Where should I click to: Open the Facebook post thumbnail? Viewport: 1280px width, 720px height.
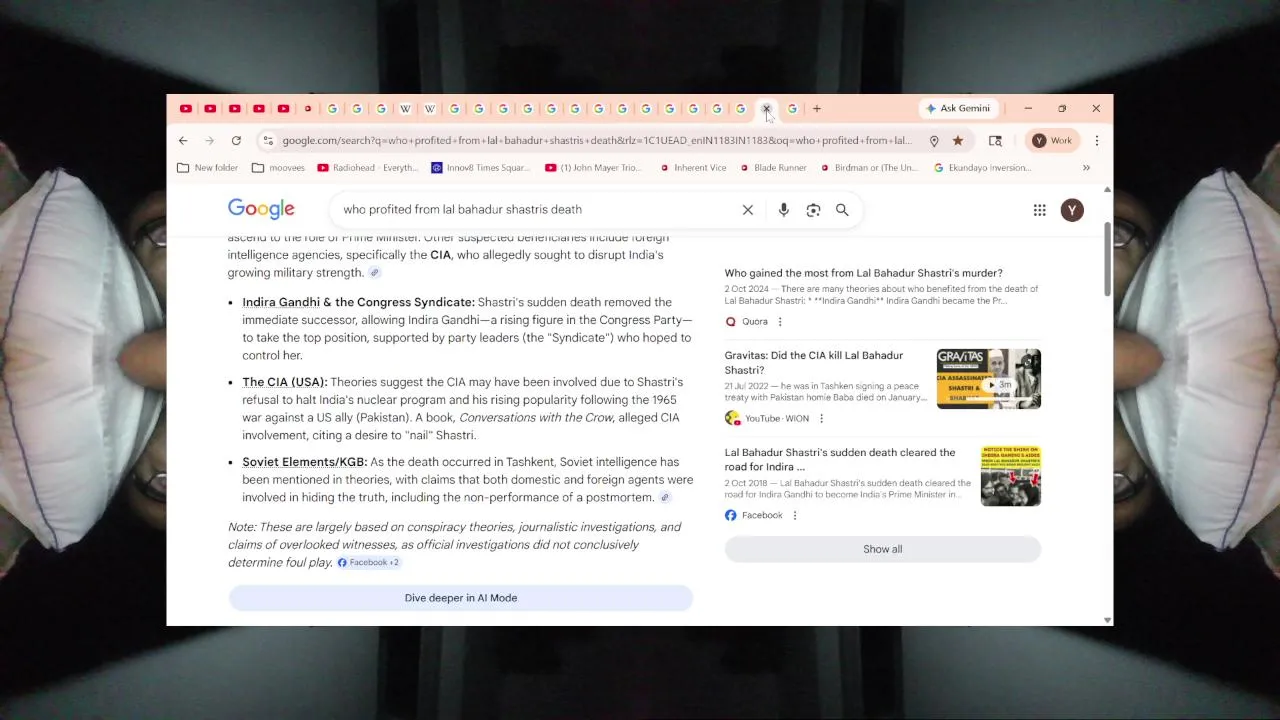(1010, 476)
